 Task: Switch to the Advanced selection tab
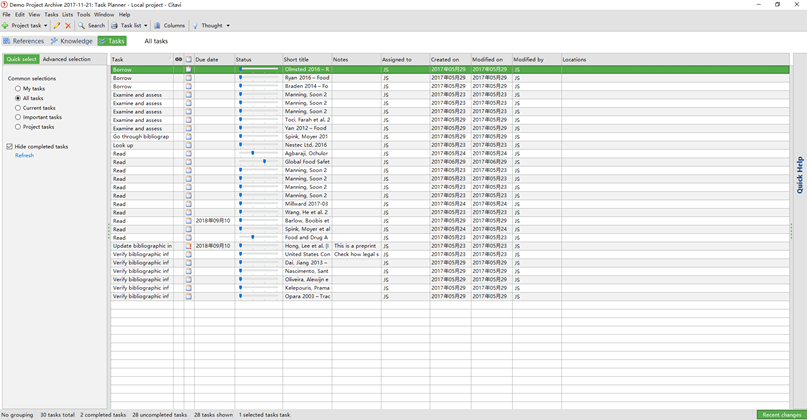[x=66, y=59]
